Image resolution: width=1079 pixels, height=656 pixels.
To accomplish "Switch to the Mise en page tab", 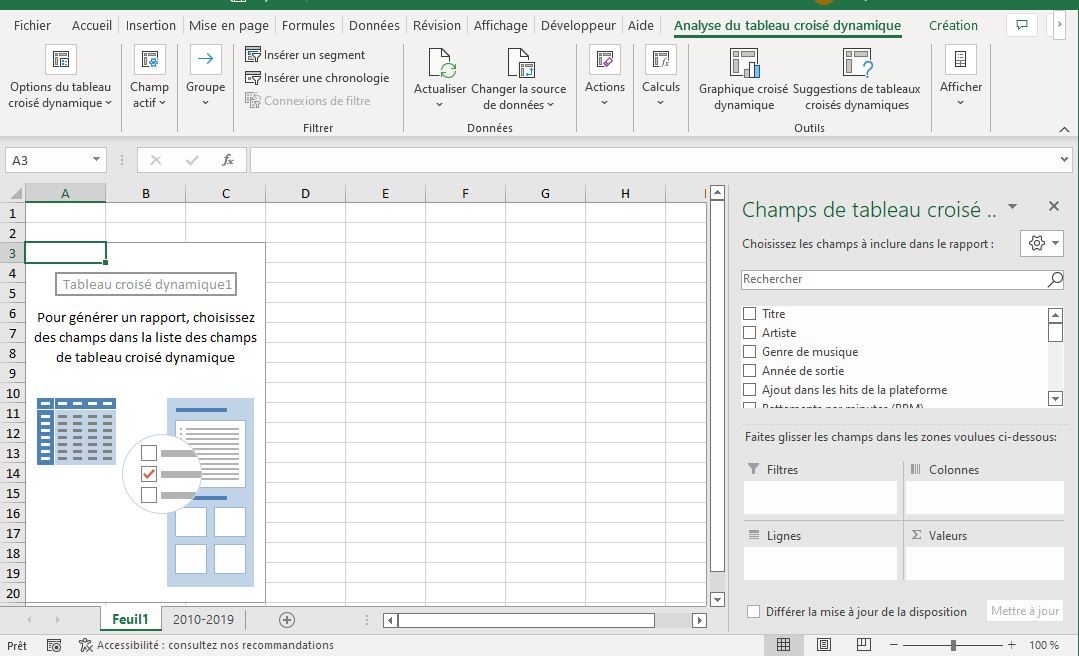I will click(x=229, y=25).
